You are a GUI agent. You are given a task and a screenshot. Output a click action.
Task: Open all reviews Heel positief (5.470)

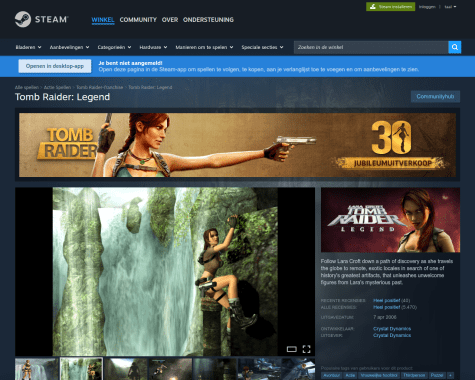pyautogui.click(x=395, y=307)
